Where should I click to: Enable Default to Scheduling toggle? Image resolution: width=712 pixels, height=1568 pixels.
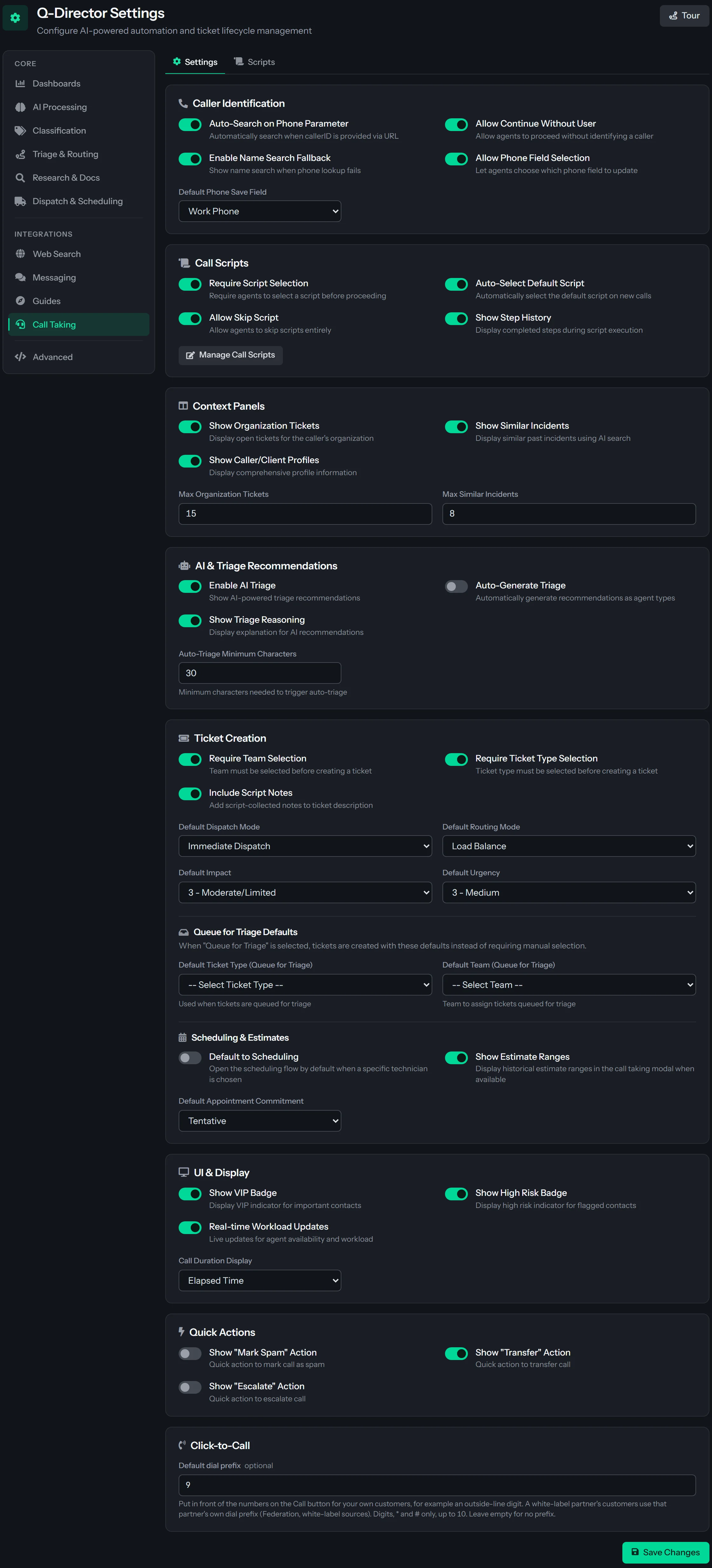[190, 1057]
